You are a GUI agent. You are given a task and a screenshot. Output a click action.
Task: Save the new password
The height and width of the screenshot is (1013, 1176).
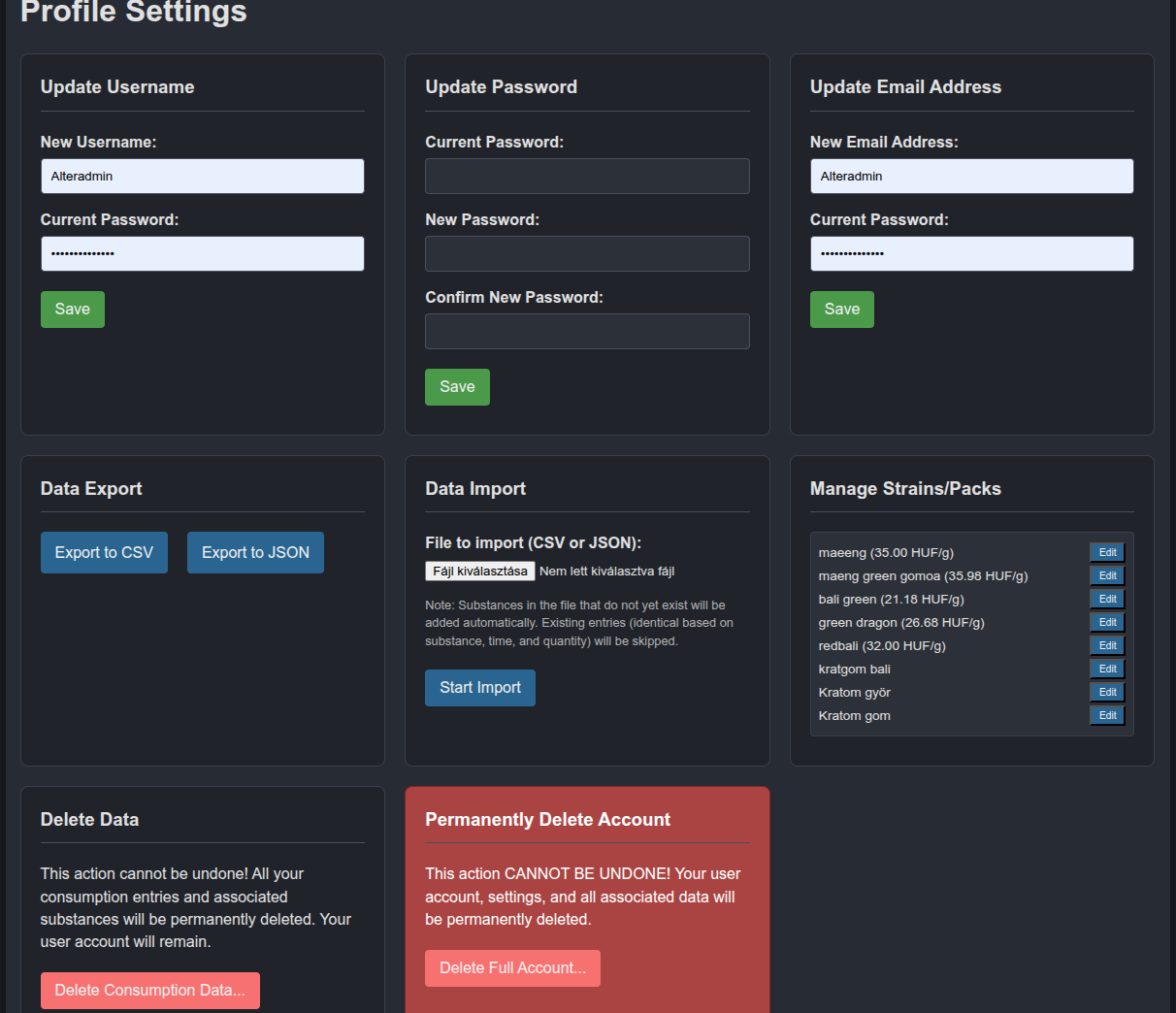[457, 387]
